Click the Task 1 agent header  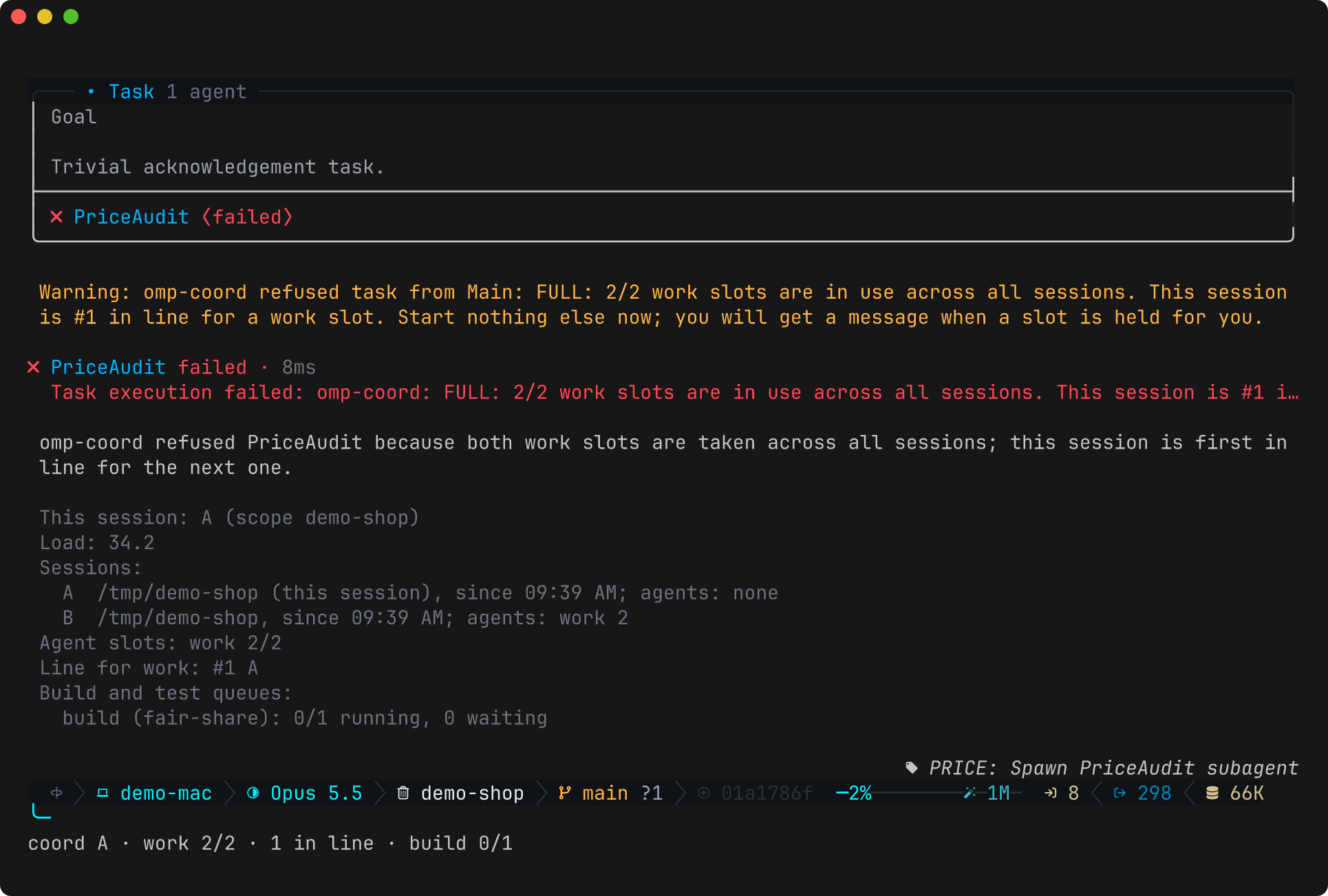tap(178, 92)
